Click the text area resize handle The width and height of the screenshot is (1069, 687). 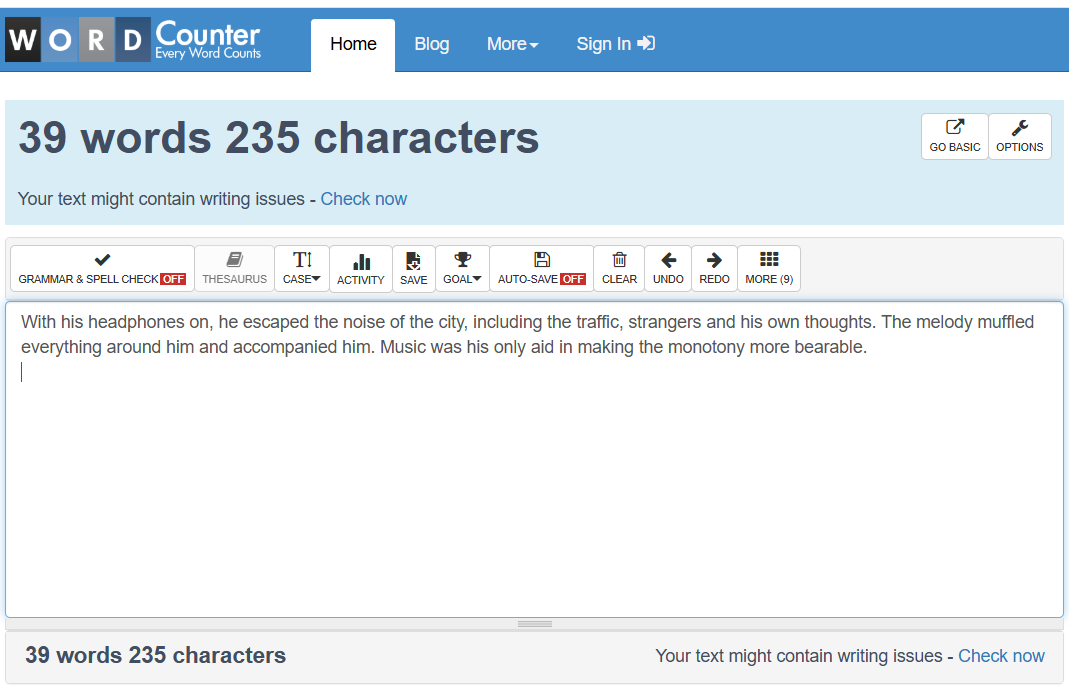point(534,624)
